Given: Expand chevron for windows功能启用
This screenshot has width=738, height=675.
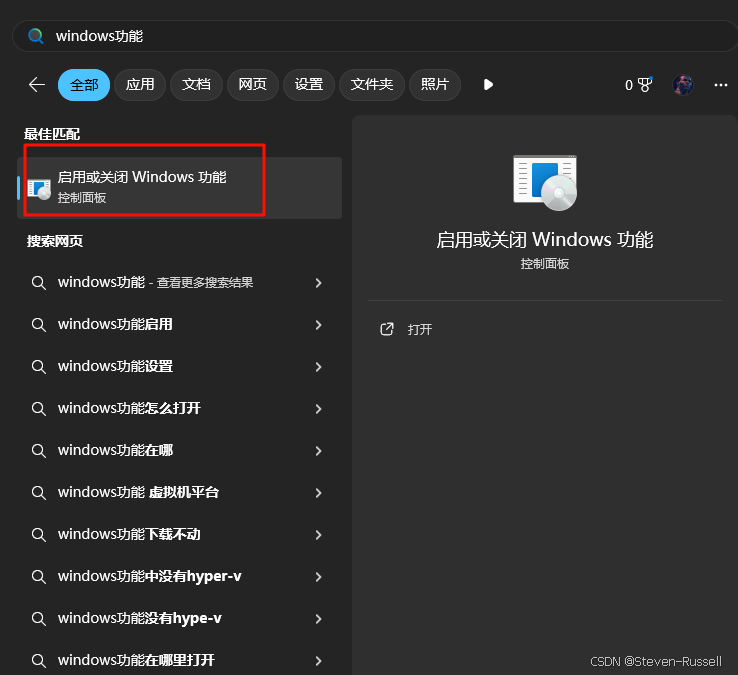Looking at the screenshot, I should 319,325.
